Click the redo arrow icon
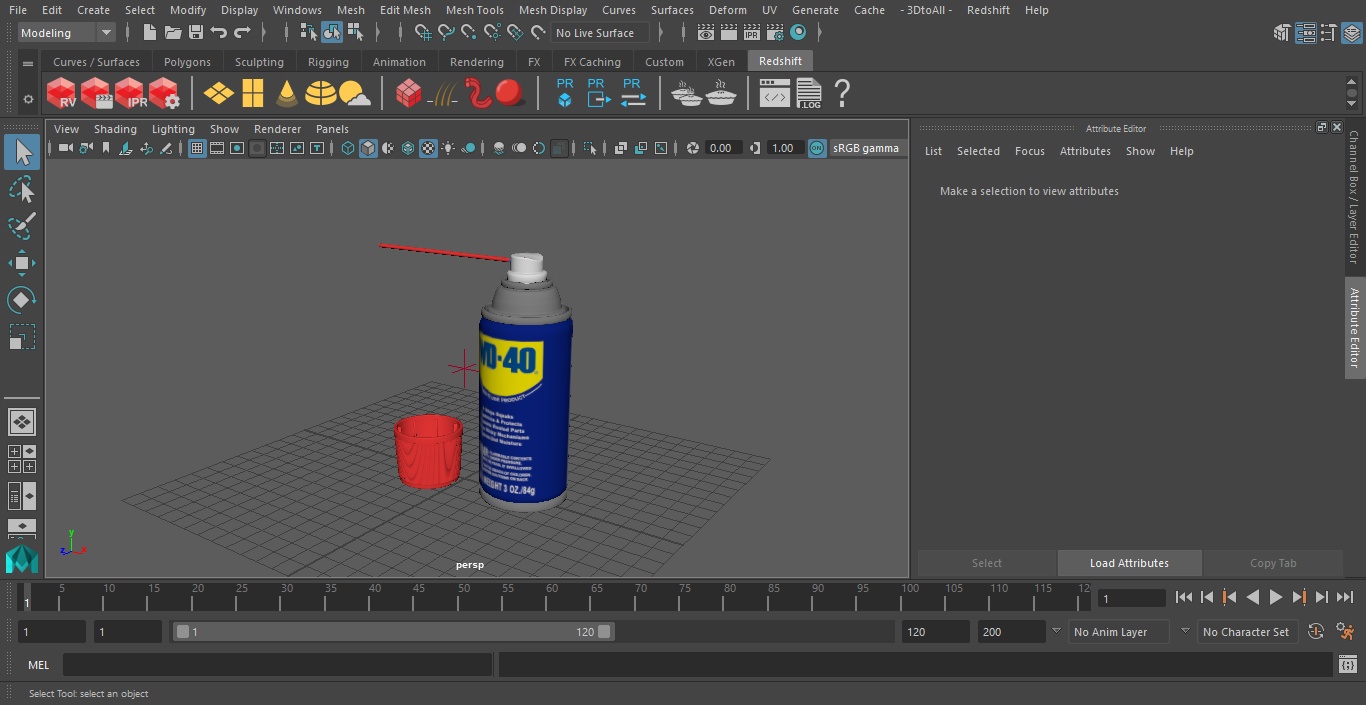Viewport: 1366px width, 705px height. click(242, 33)
